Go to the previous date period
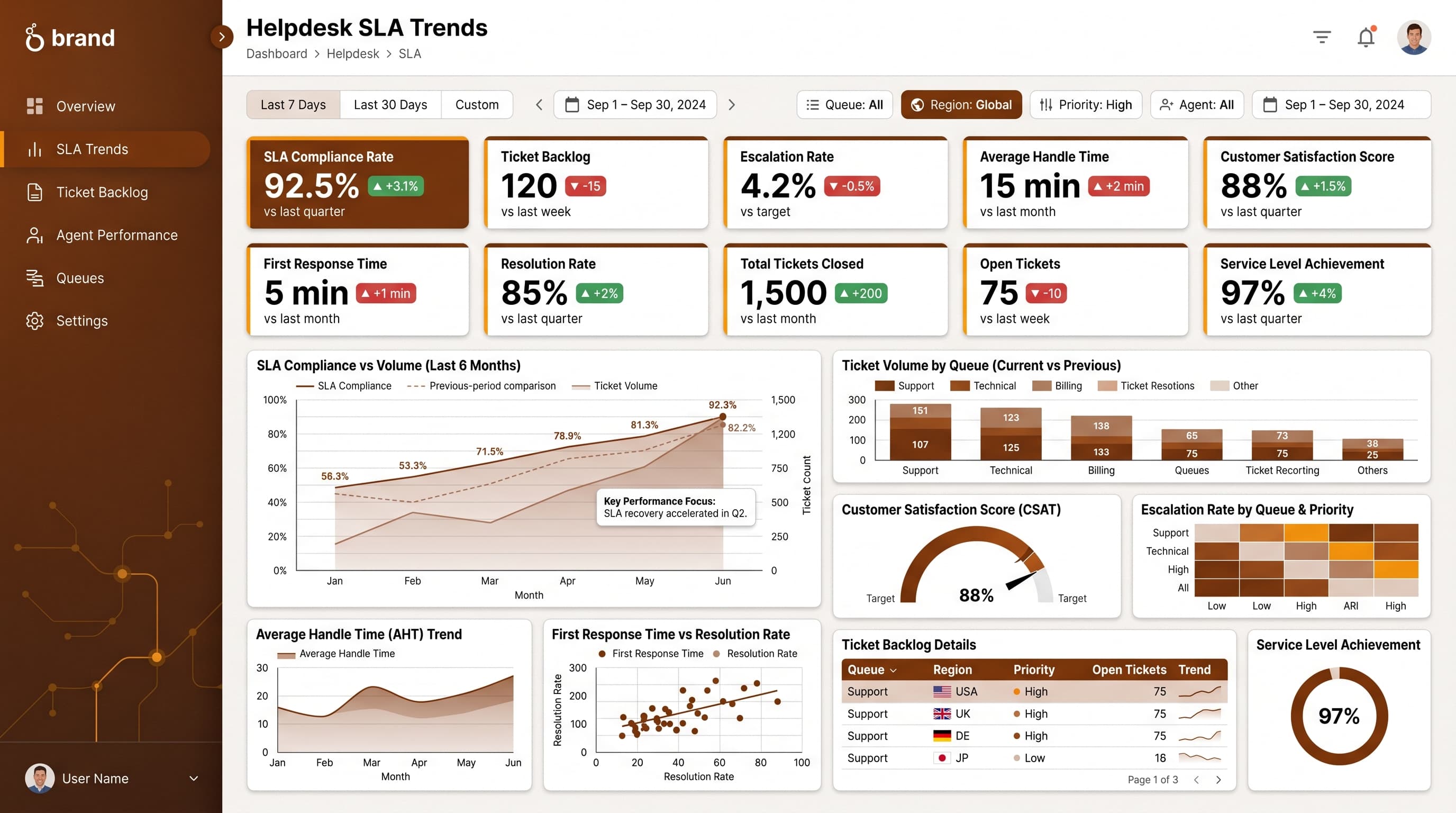1456x813 pixels. click(x=539, y=105)
